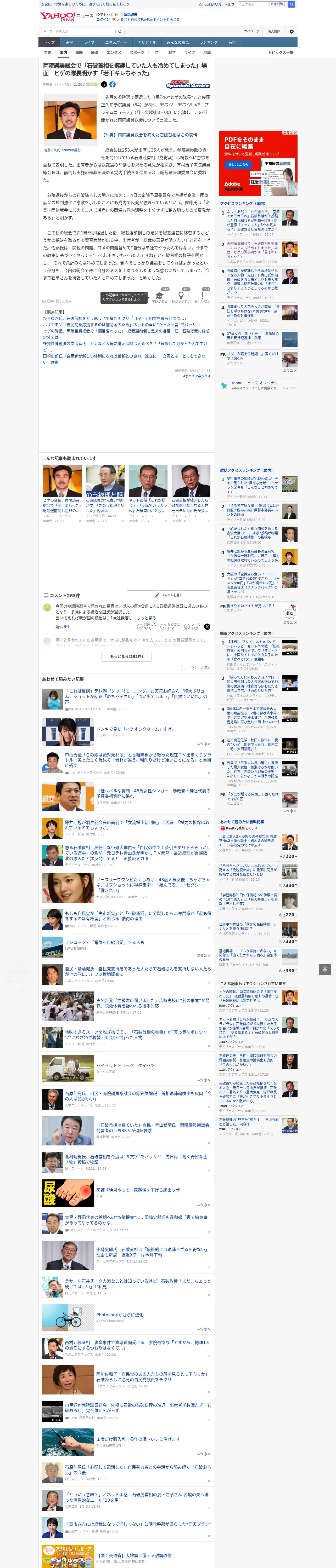Select the 科学 category
The width and height of the screenshot is (336, 1568).
click(x=172, y=52)
